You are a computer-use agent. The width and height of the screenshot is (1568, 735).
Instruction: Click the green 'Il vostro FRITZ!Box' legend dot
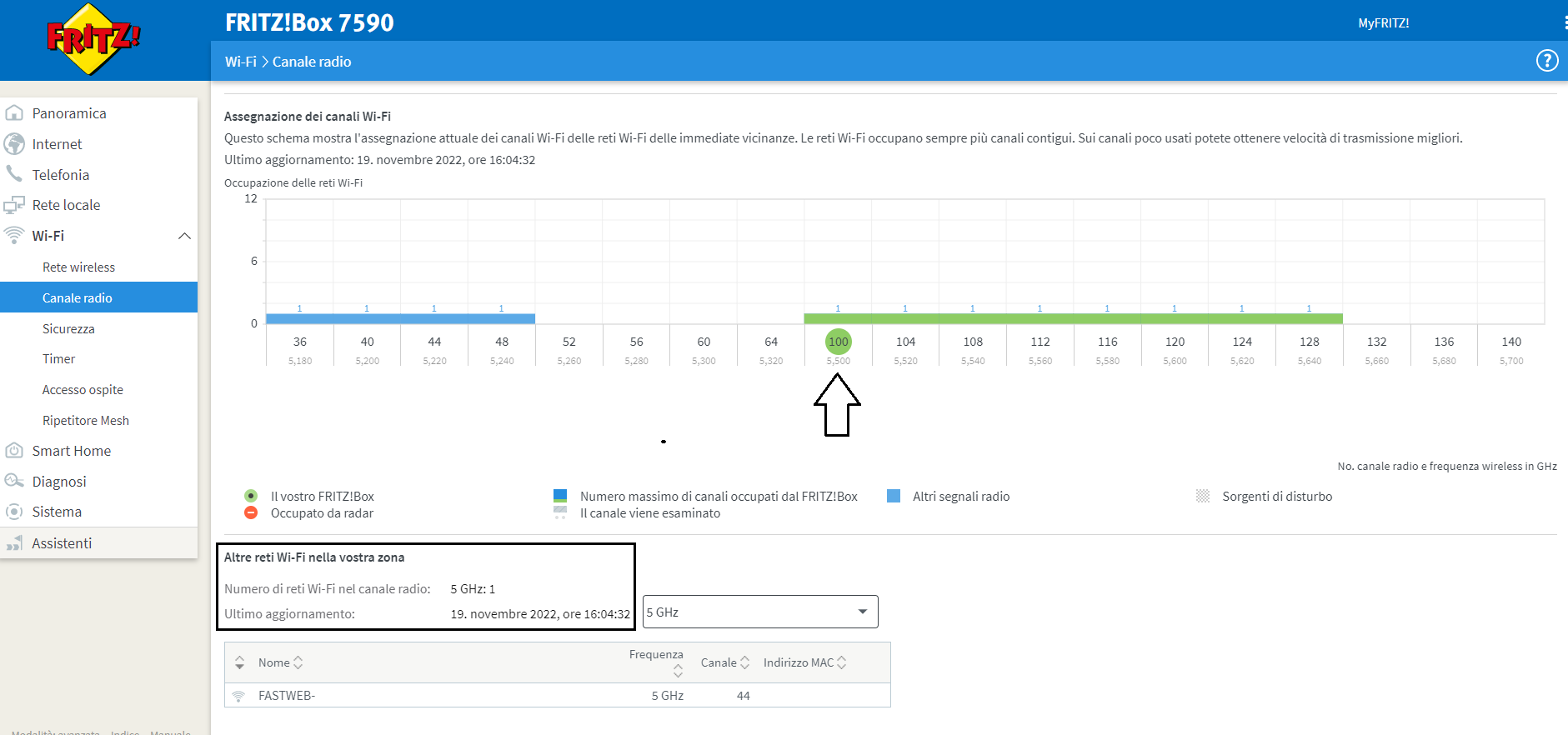[251, 496]
